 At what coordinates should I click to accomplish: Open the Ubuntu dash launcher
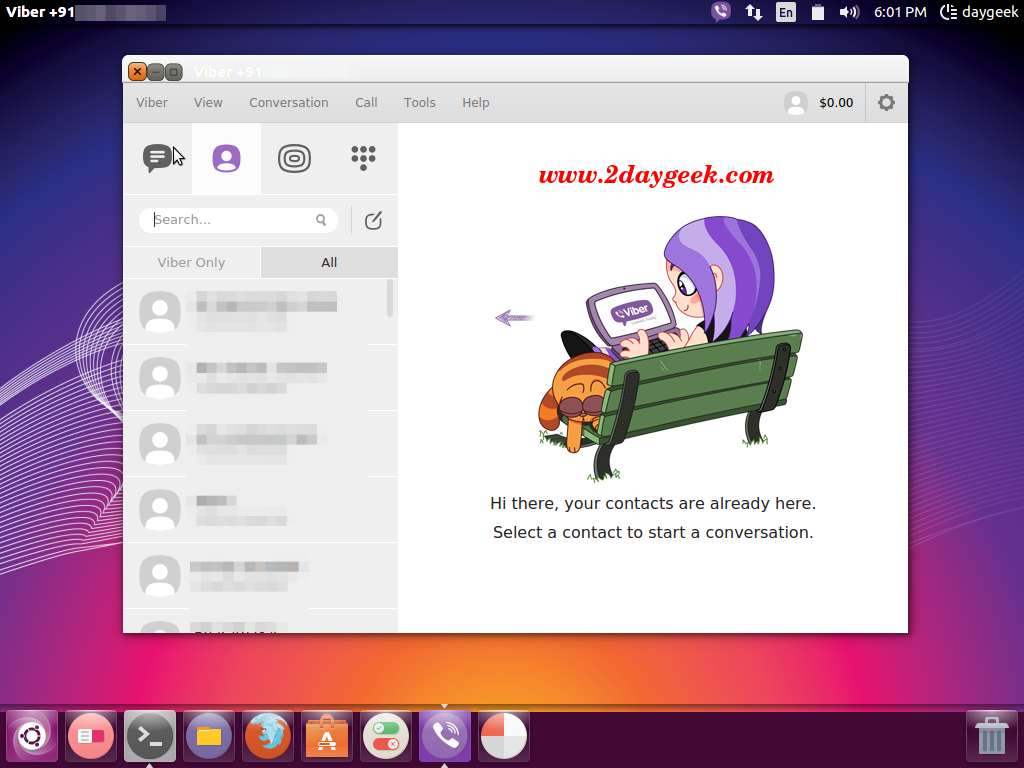pyautogui.click(x=32, y=736)
